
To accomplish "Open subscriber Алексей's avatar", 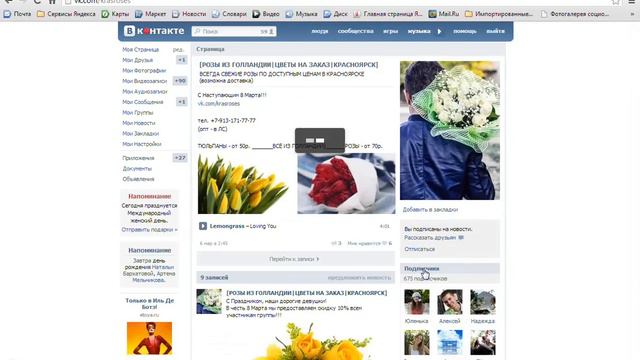I will point(450,302).
